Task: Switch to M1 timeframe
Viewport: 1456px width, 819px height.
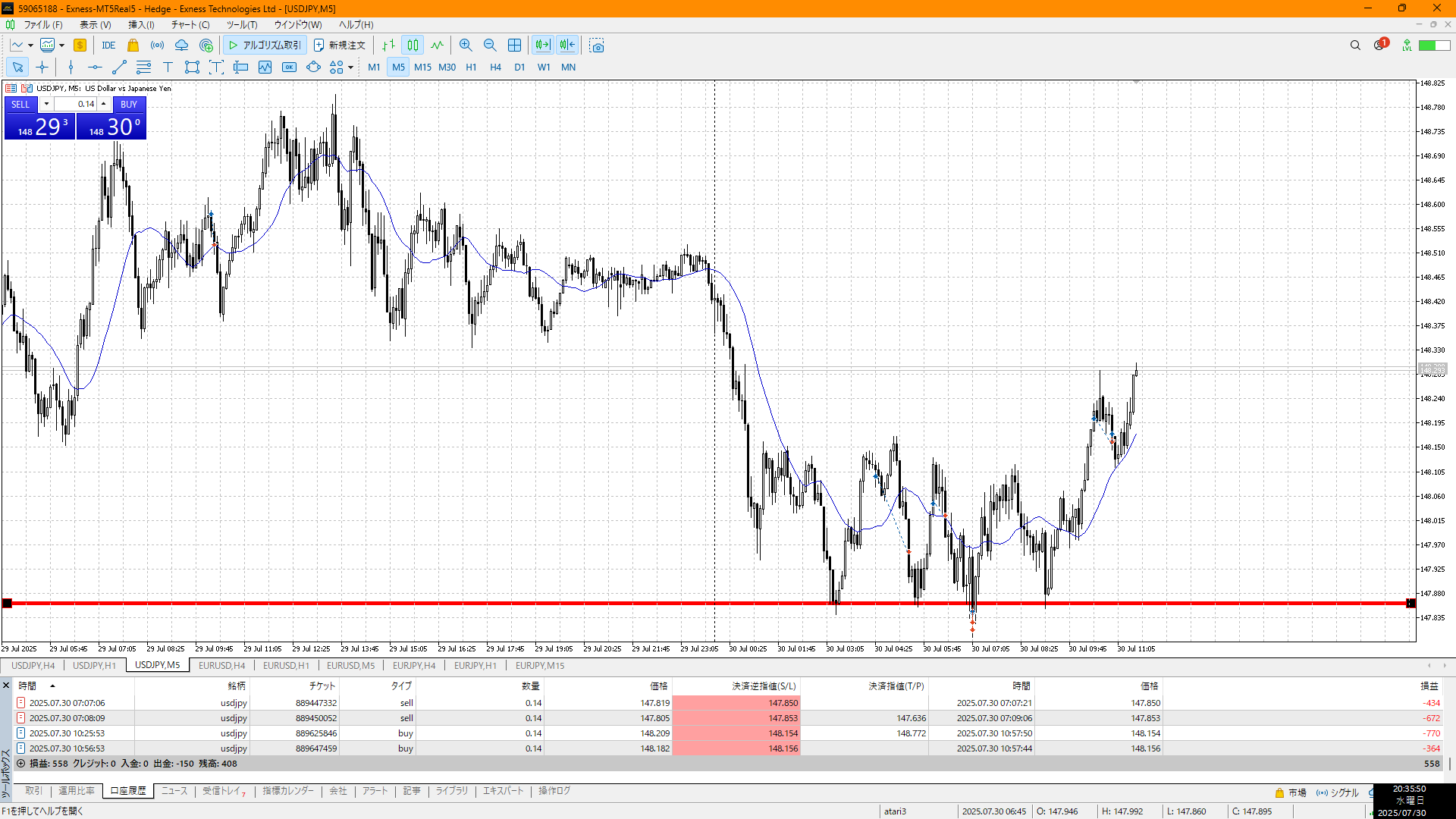Action: coord(374,67)
